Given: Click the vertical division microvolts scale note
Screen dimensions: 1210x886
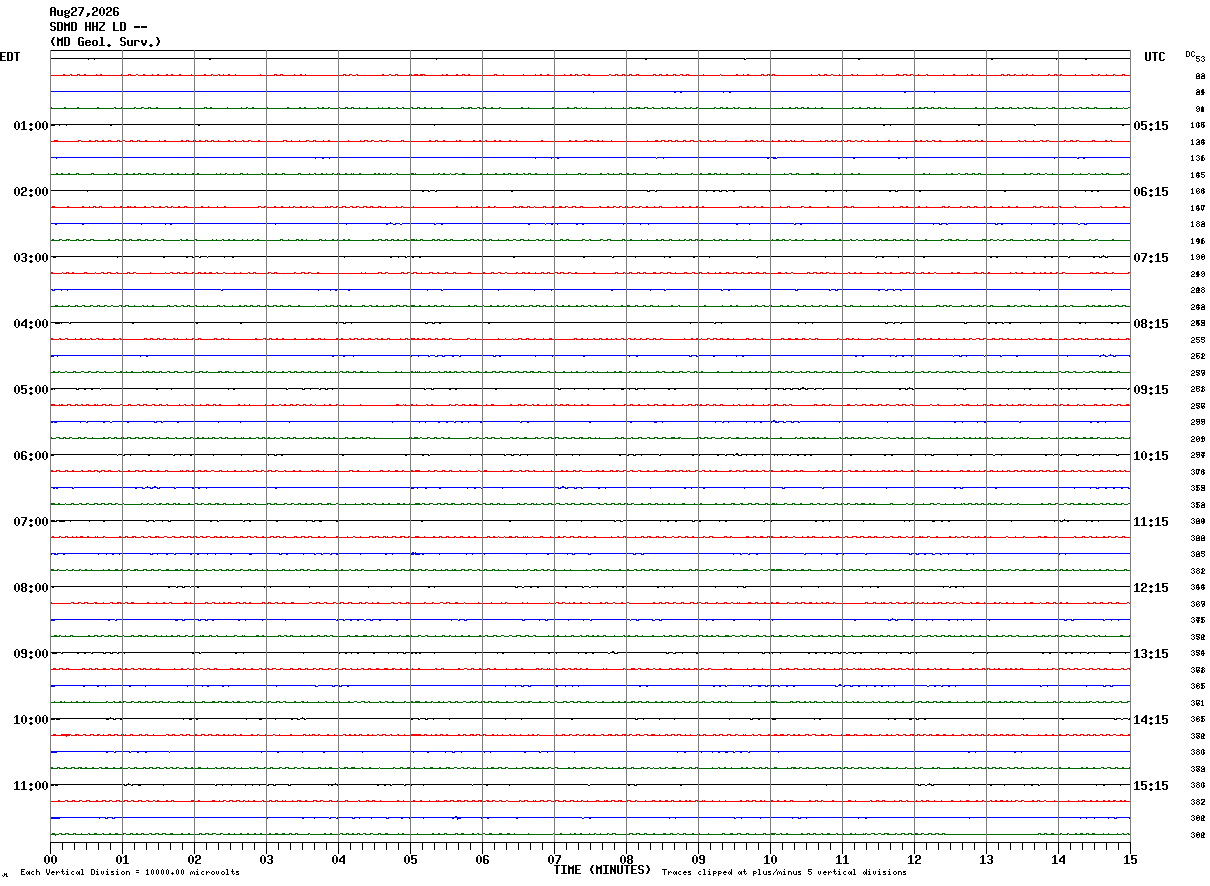Looking at the screenshot, I should [130, 873].
